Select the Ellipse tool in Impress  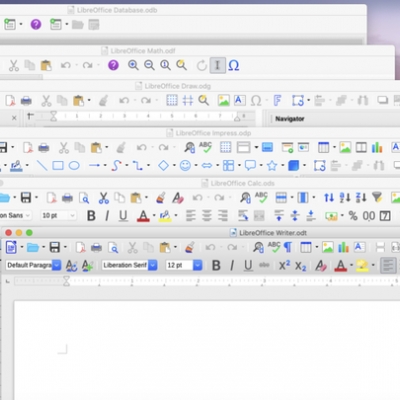pos(74,165)
